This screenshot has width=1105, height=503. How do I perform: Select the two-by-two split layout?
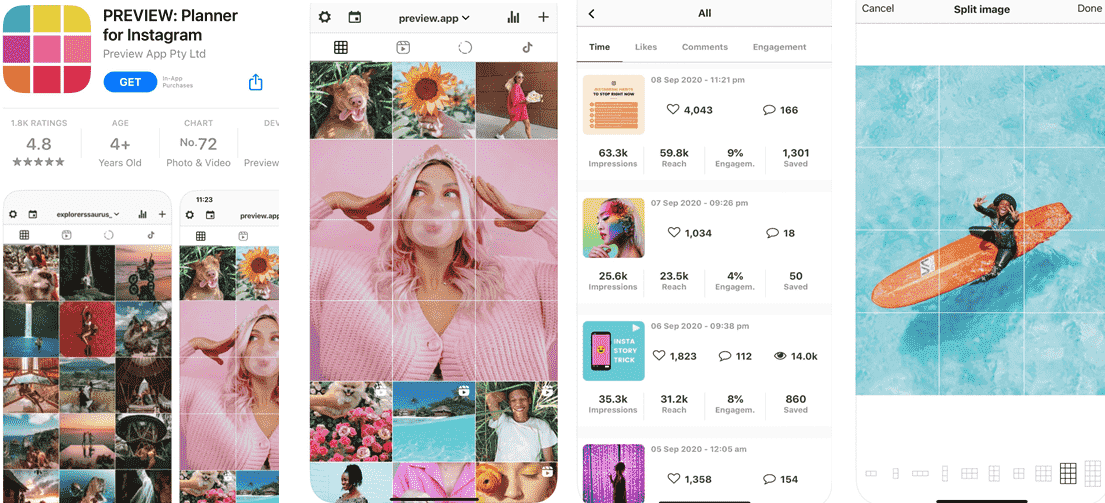click(1018, 473)
